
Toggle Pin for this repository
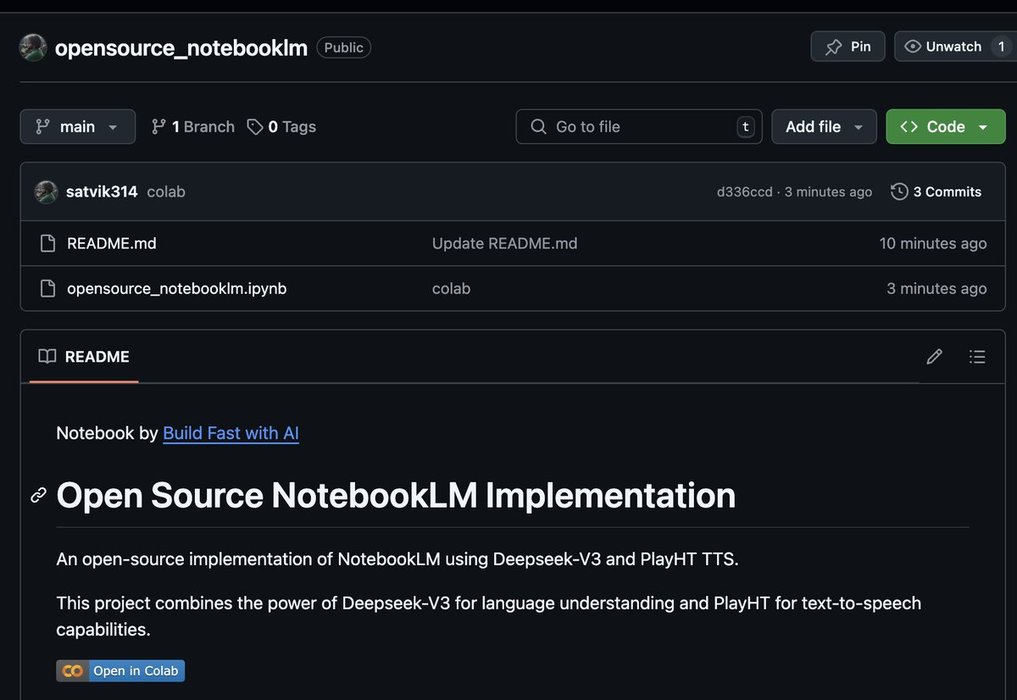(847, 47)
